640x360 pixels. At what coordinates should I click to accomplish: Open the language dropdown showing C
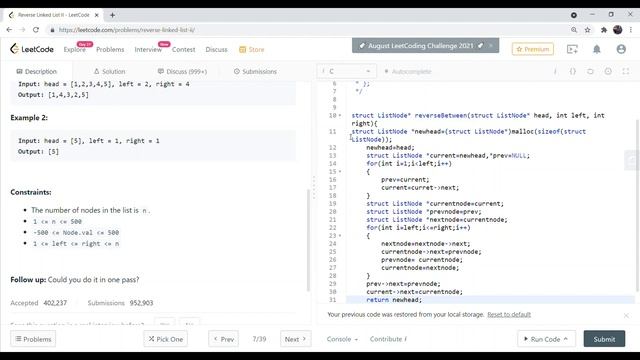[x=347, y=71]
